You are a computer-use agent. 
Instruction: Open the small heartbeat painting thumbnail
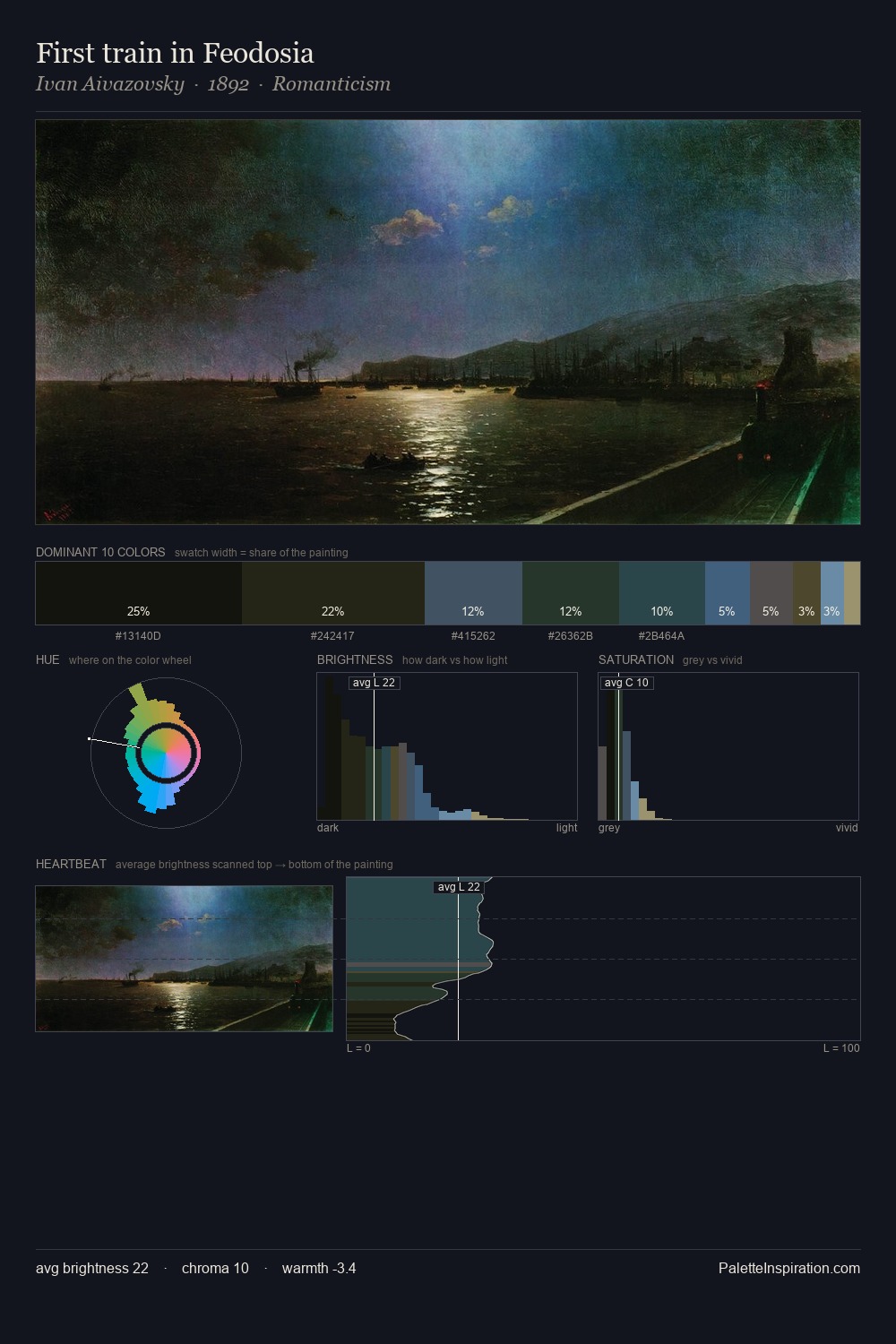click(x=184, y=959)
